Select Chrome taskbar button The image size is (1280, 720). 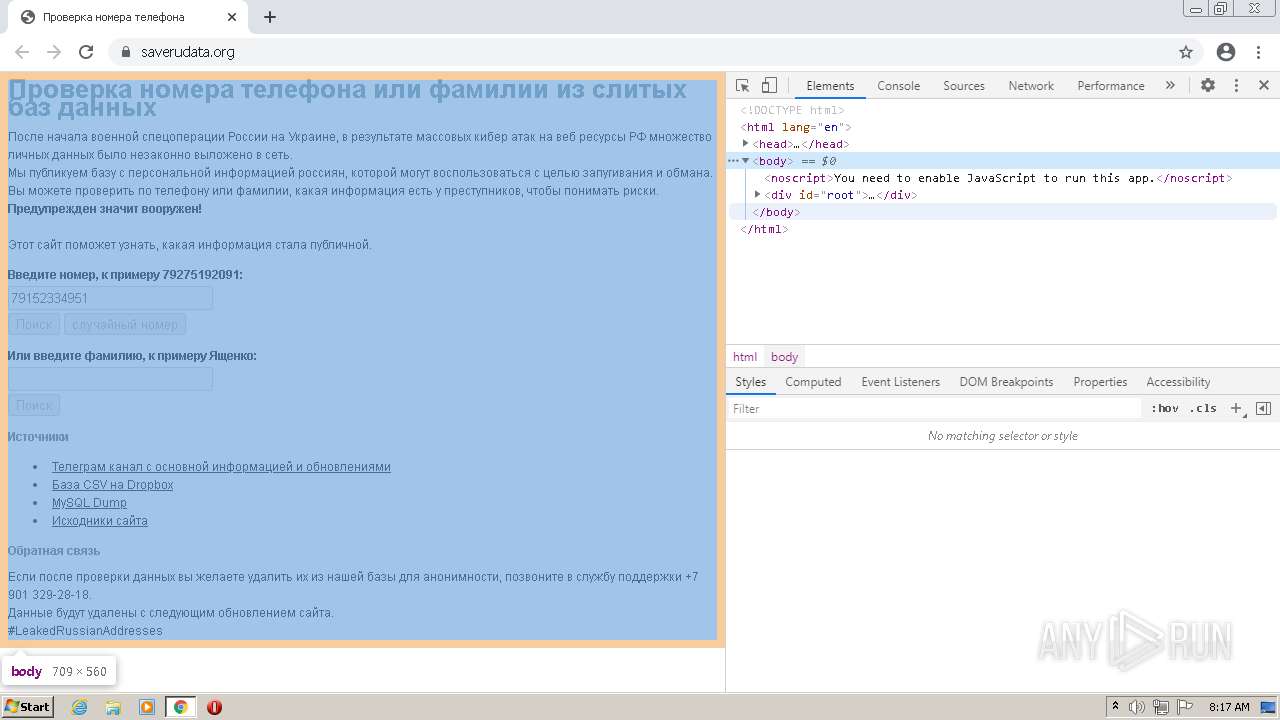180,707
